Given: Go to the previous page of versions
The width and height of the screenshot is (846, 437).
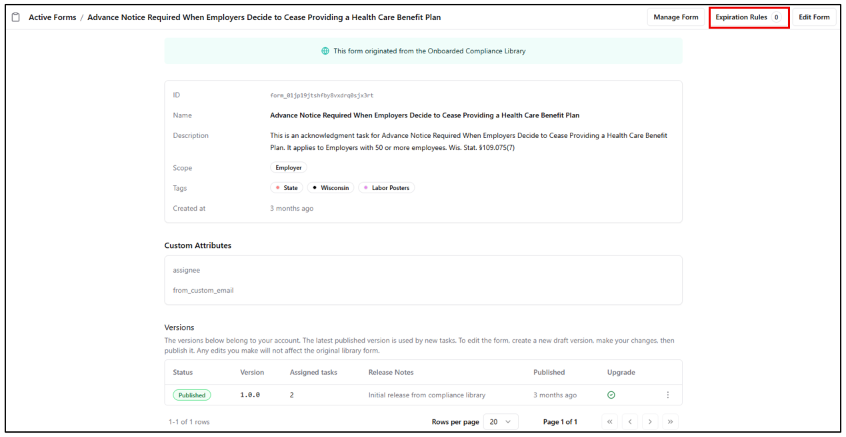Looking at the screenshot, I should pos(629,422).
